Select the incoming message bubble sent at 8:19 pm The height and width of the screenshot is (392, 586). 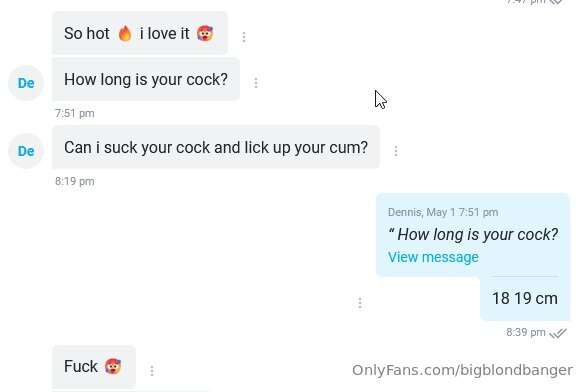[x=216, y=147]
